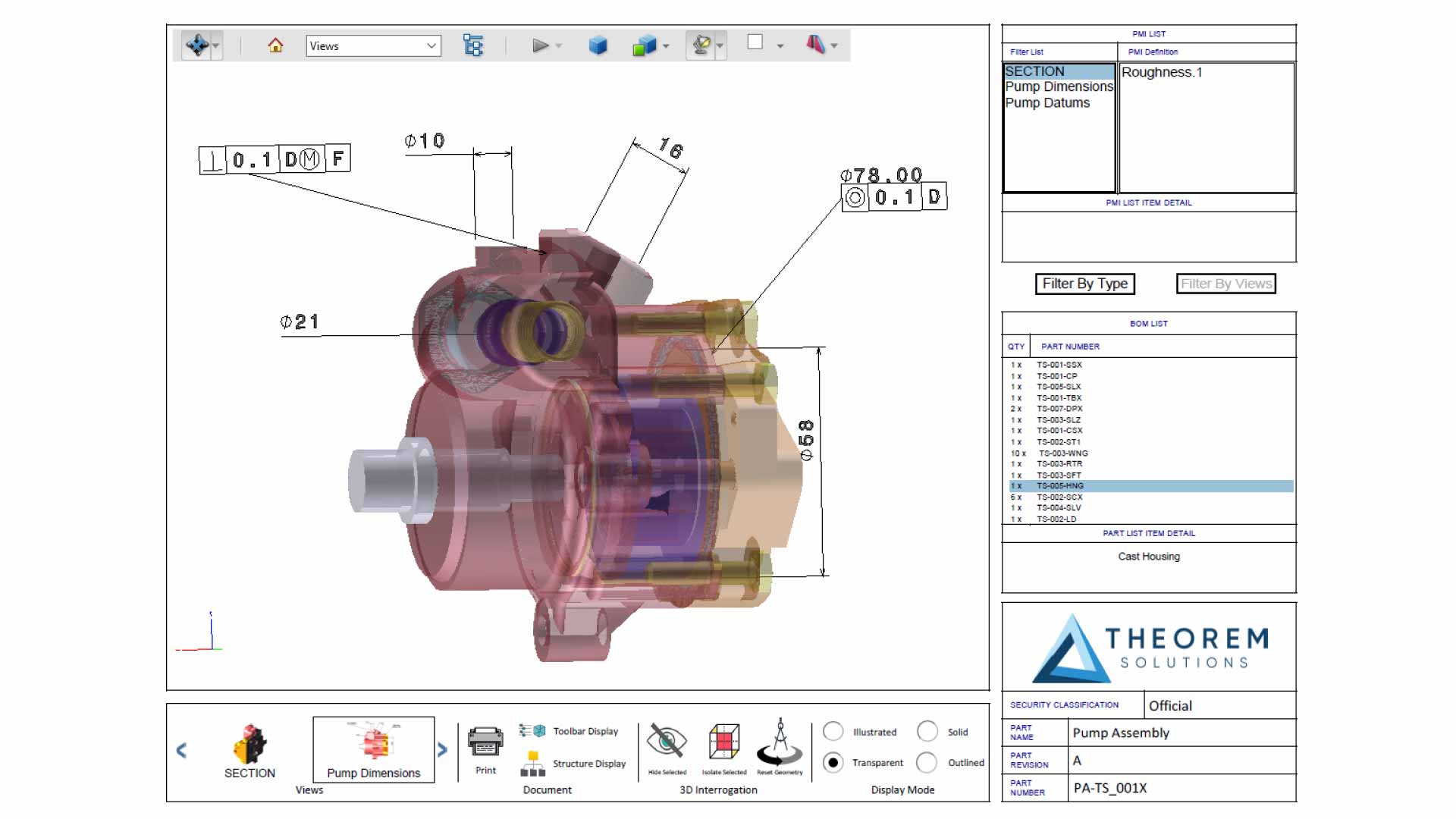Toggle the model tree icon
Screen dimensions: 1456x819
point(473,45)
